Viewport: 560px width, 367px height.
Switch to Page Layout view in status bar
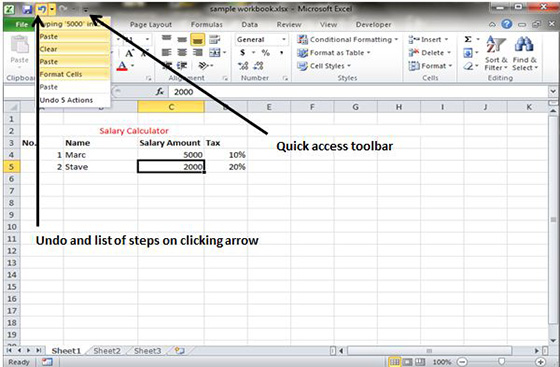[x=407, y=362]
